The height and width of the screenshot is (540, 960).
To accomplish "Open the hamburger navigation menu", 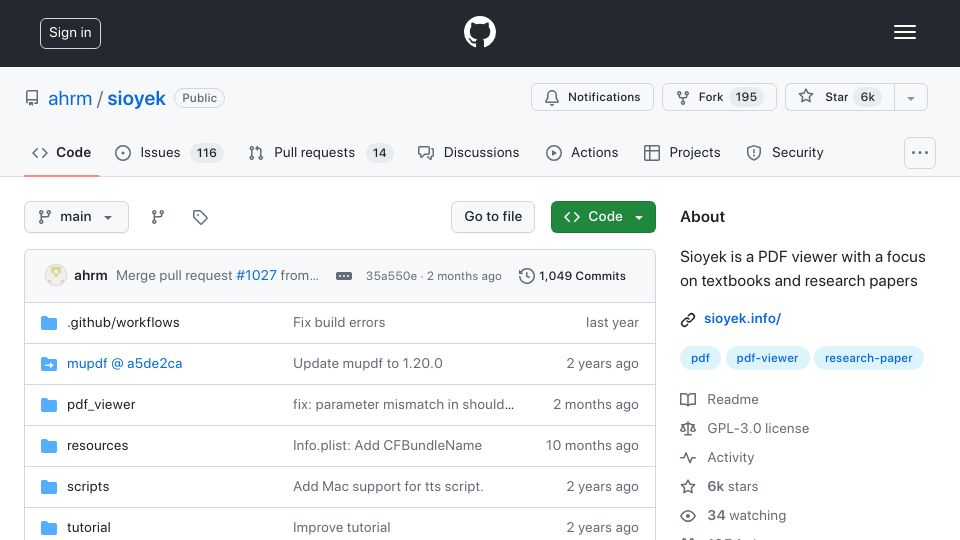I will 904,32.
